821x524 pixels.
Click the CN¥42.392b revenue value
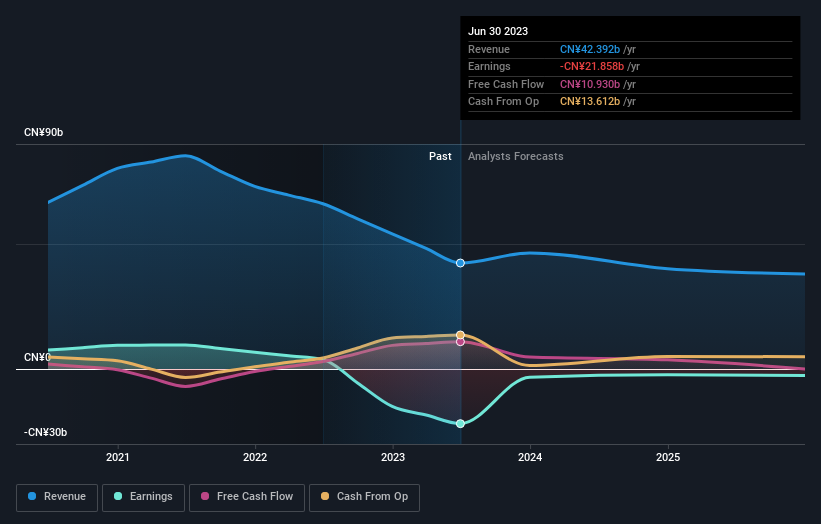coord(590,49)
